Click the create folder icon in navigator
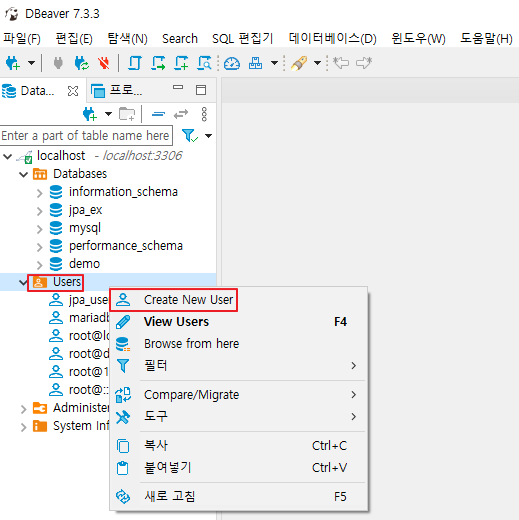The width and height of the screenshot is (519, 520). [x=127, y=114]
